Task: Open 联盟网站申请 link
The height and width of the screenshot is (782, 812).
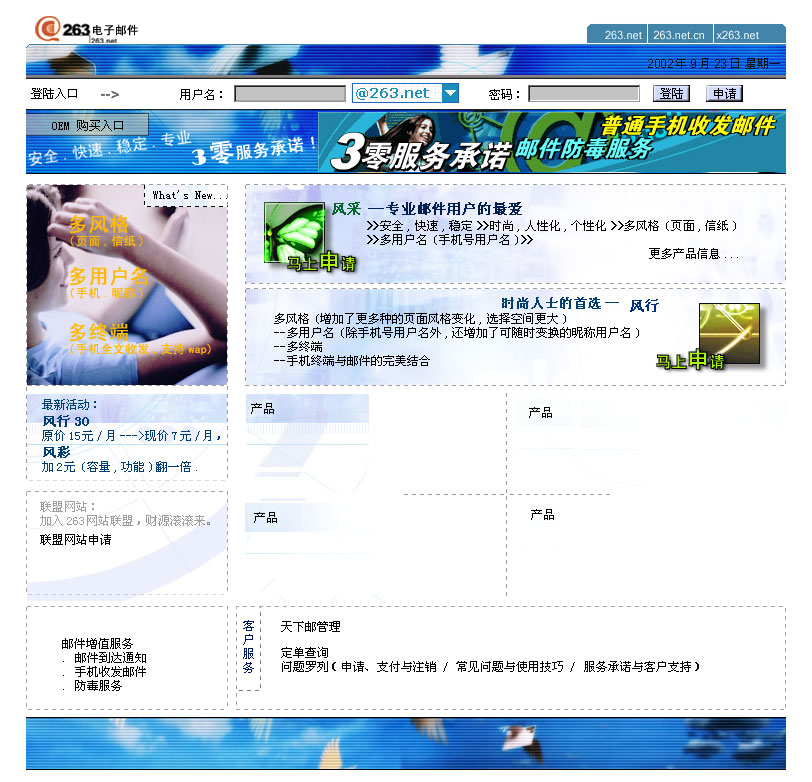Action: 76,540
